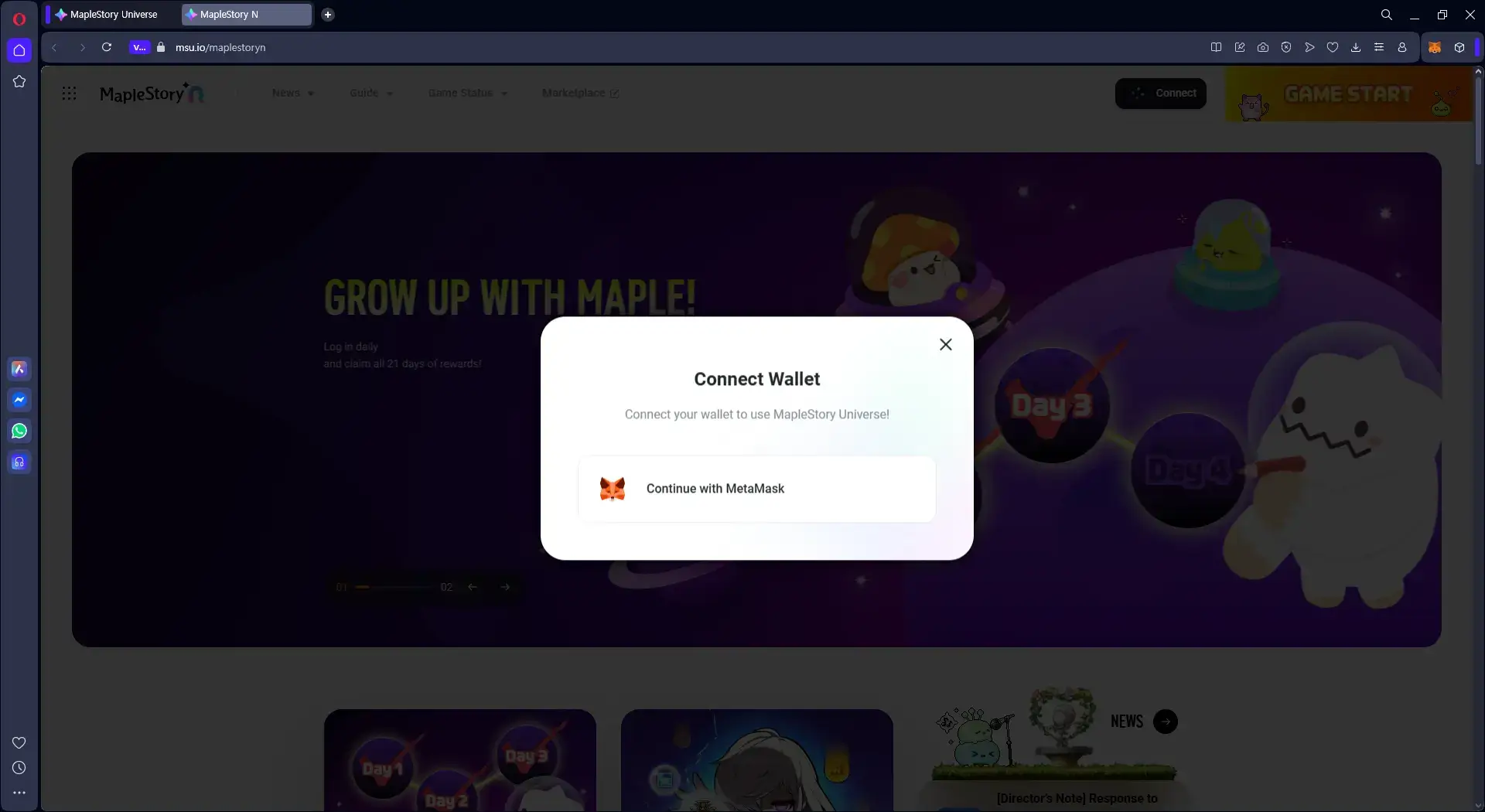The width and height of the screenshot is (1485, 812).
Task: Expand the Guide dropdown menu
Action: pos(371,93)
